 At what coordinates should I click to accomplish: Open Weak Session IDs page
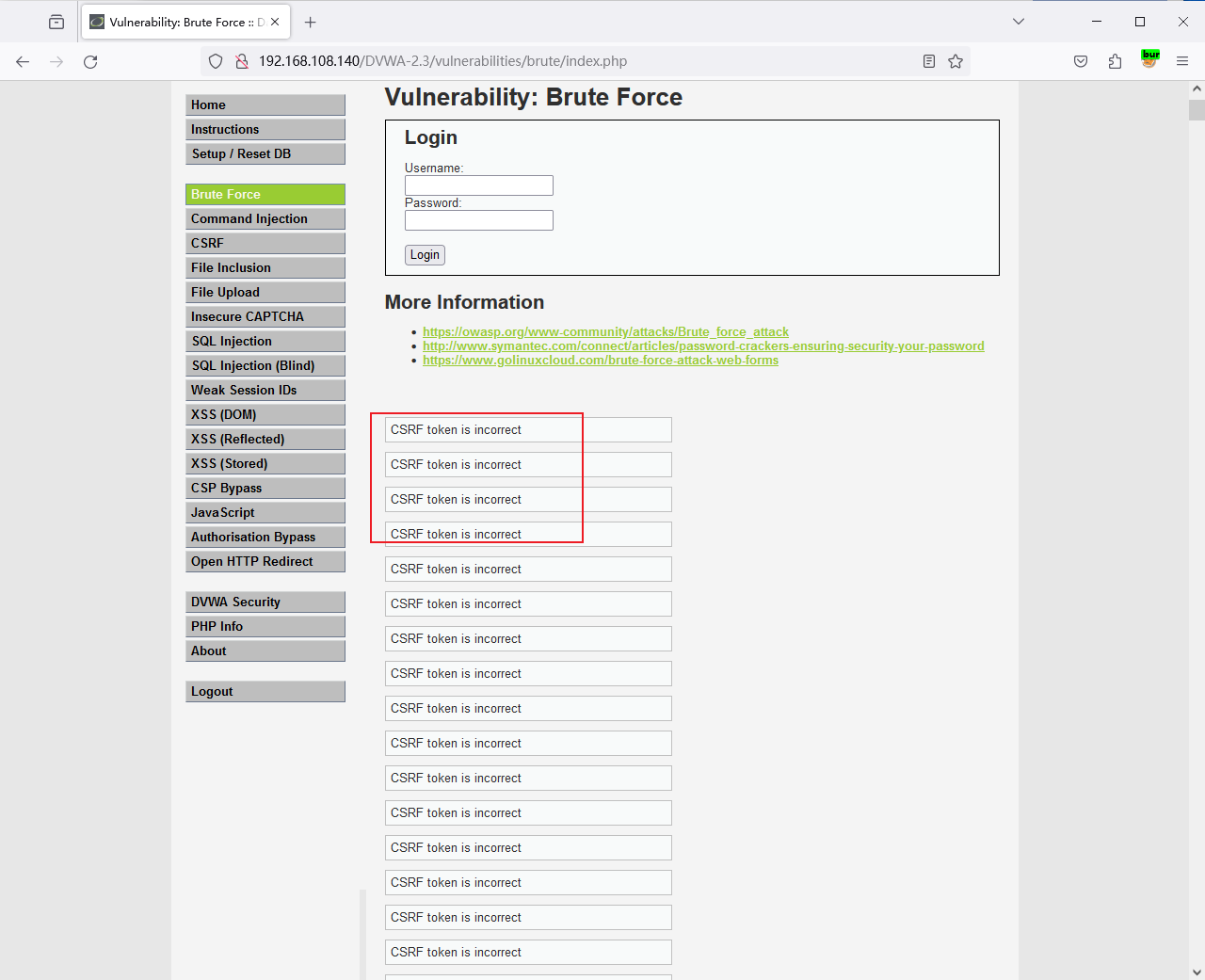coord(265,390)
